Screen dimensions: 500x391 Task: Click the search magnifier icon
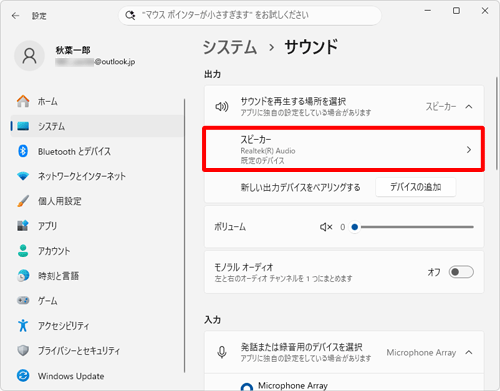pyautogui.click(x=130, y=15)
